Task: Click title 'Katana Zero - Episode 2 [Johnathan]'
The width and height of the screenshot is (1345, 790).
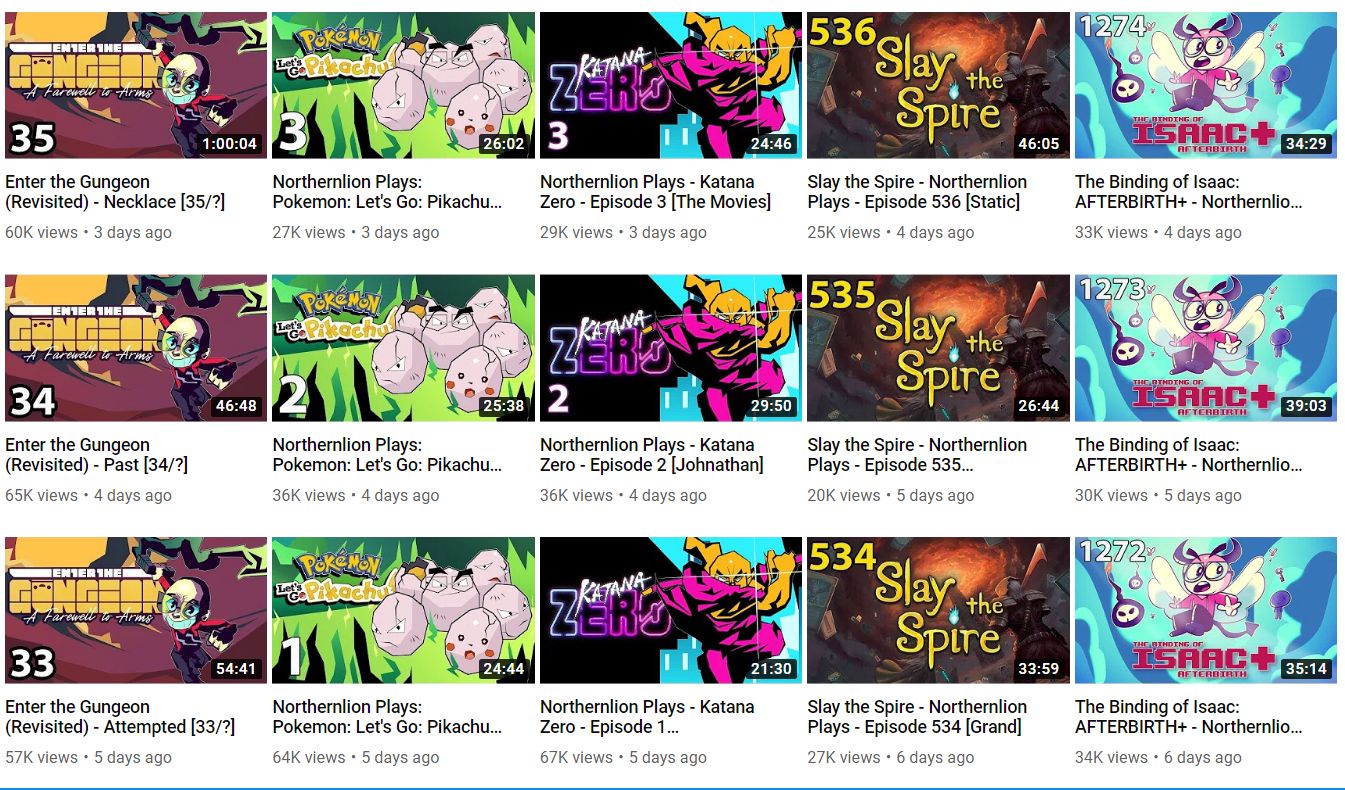Action: click(x=652, y=455)
